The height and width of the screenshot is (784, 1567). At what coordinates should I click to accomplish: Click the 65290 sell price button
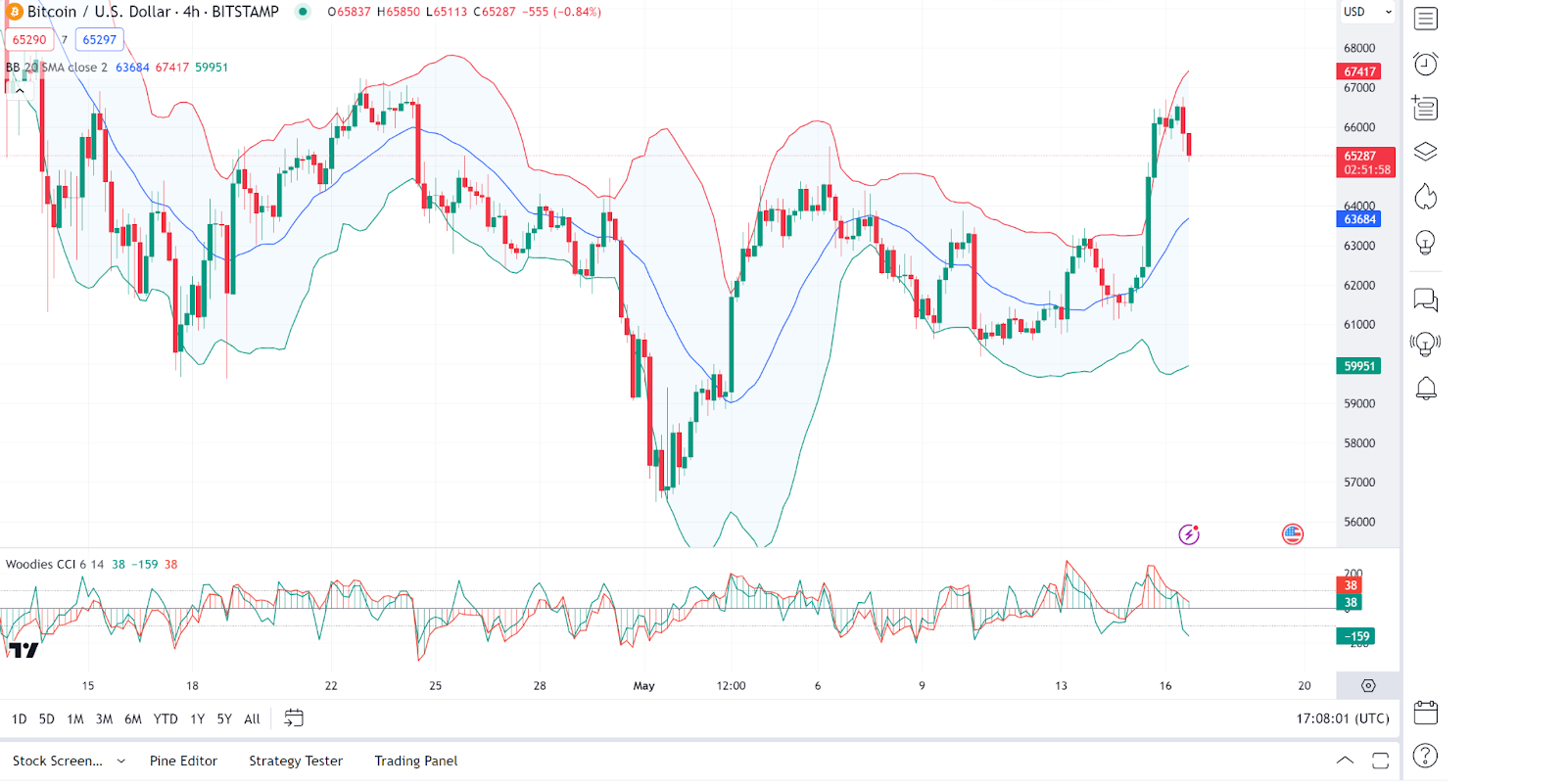coord(29,40)
